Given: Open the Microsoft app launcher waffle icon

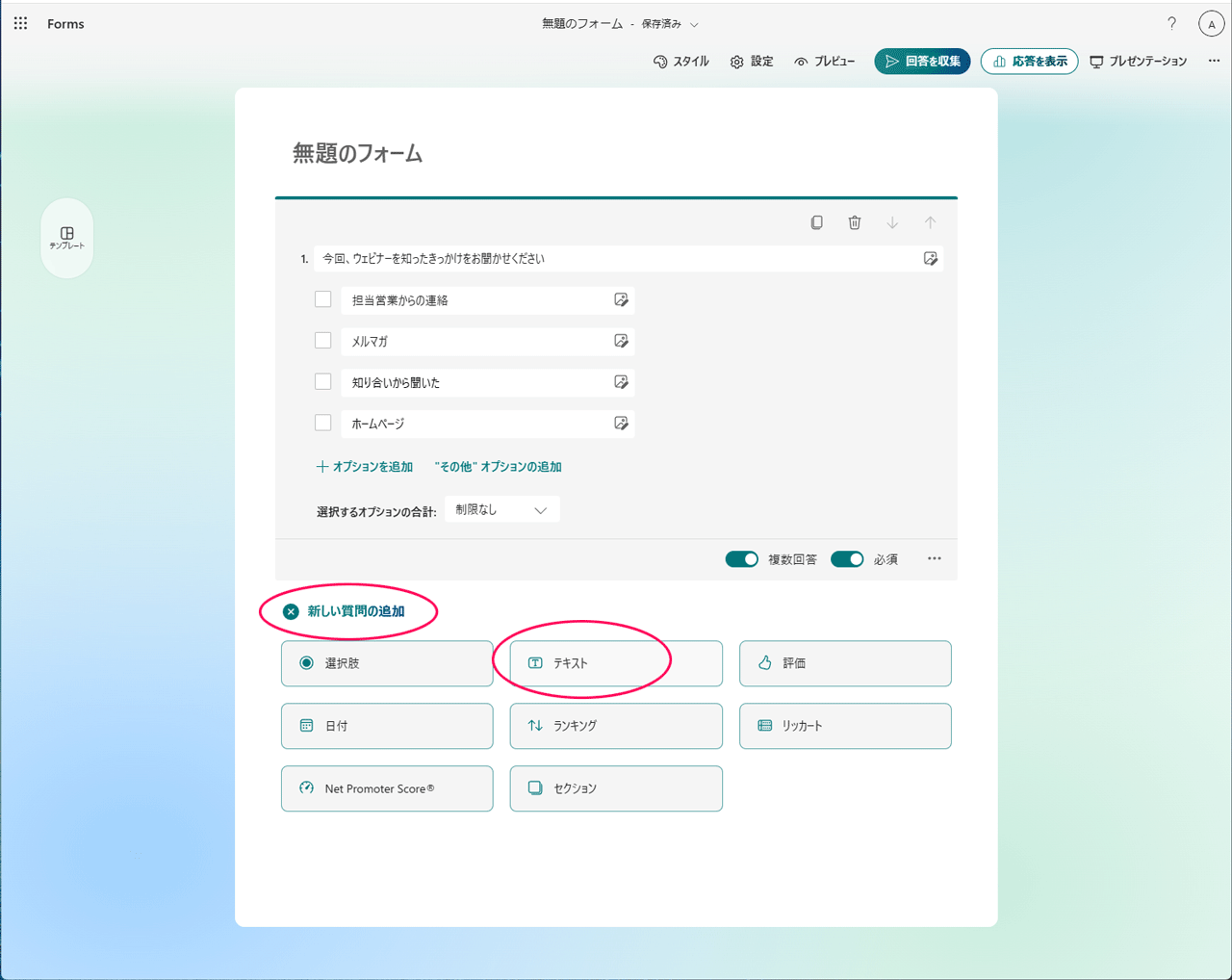Looking at the screenshot, I should (20, 23).
